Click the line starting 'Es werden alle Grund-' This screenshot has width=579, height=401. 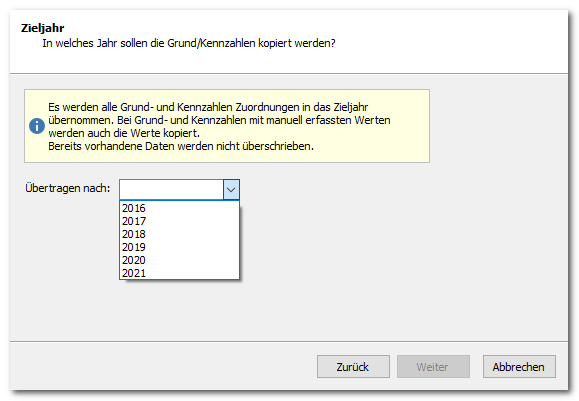(x=208, y=107)
